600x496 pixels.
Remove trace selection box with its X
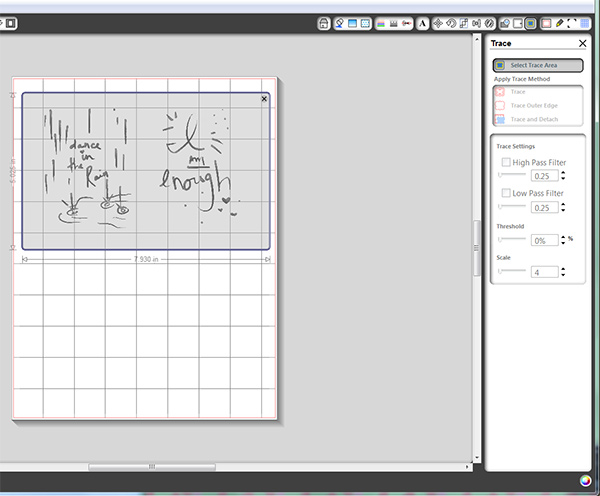tap(264, 99)
